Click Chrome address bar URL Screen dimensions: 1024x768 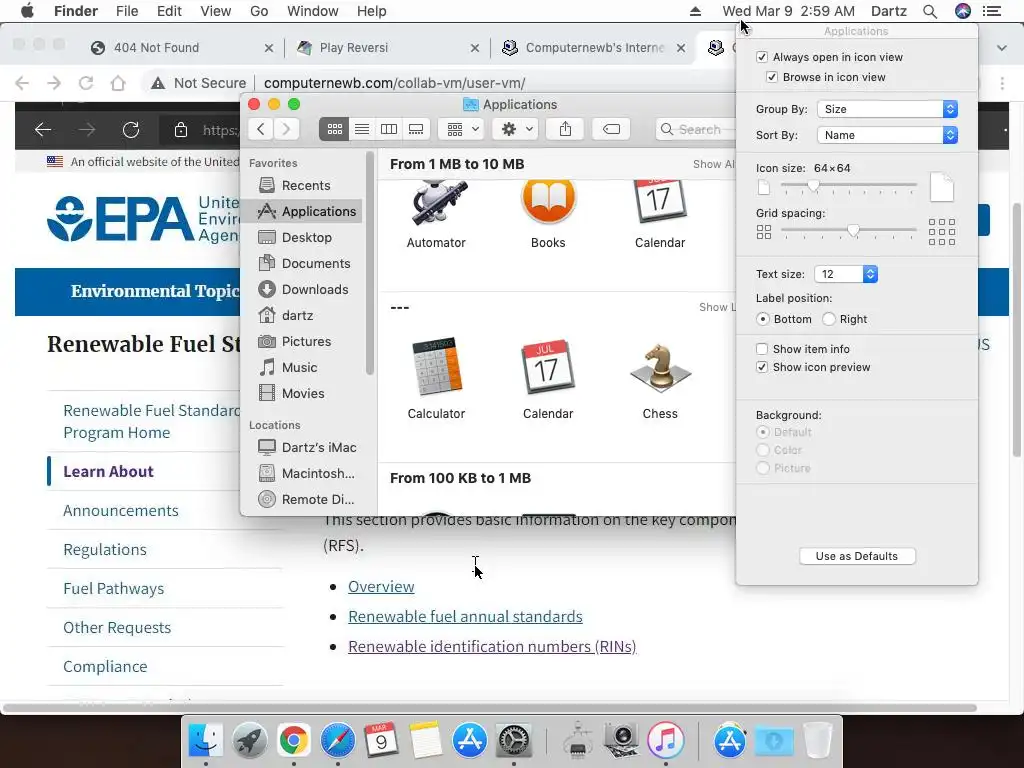tap(394, 83)
